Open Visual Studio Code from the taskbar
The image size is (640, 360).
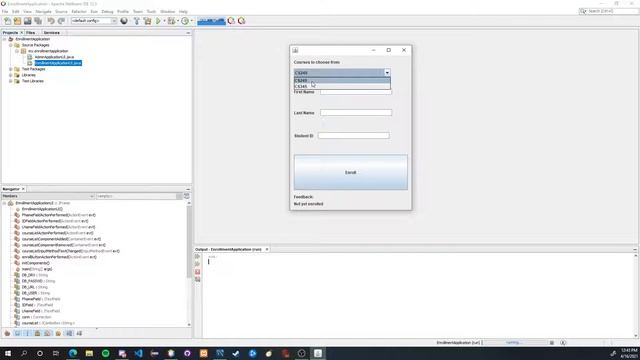138,353
